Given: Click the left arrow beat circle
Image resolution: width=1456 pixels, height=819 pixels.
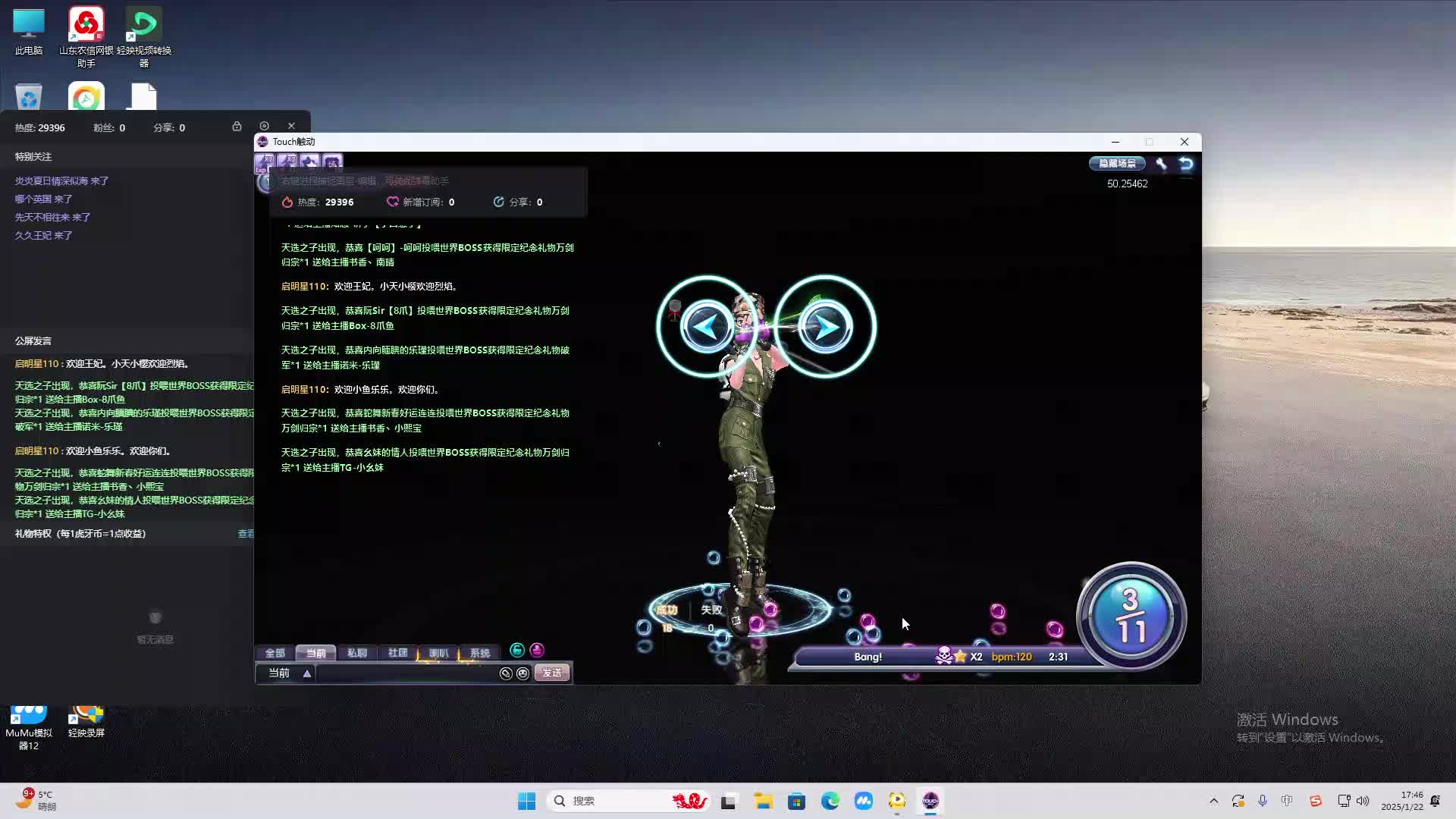Looking at the screenshot, I should coord(707,327).
